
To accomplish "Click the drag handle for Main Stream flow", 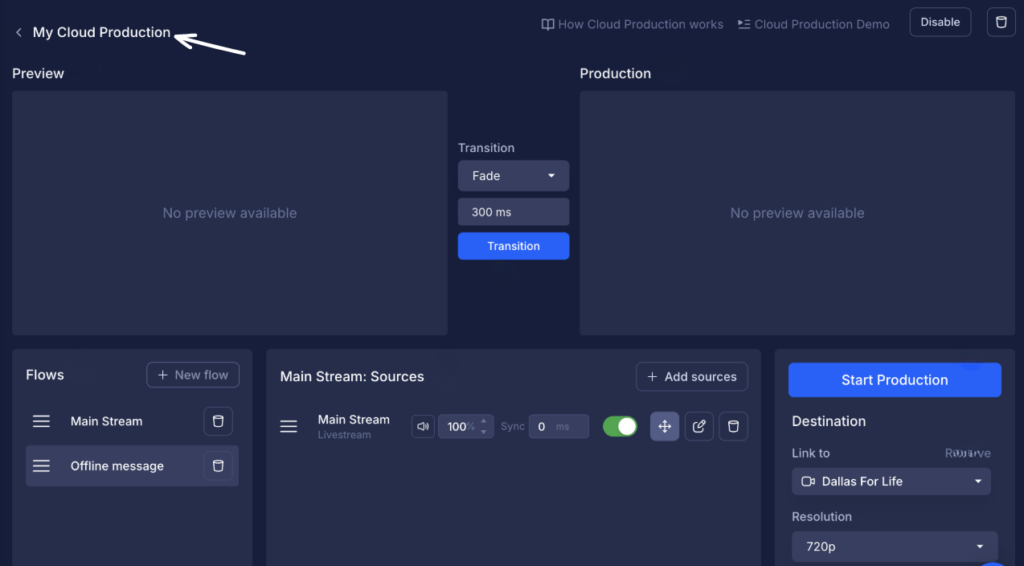I will 41,421.
